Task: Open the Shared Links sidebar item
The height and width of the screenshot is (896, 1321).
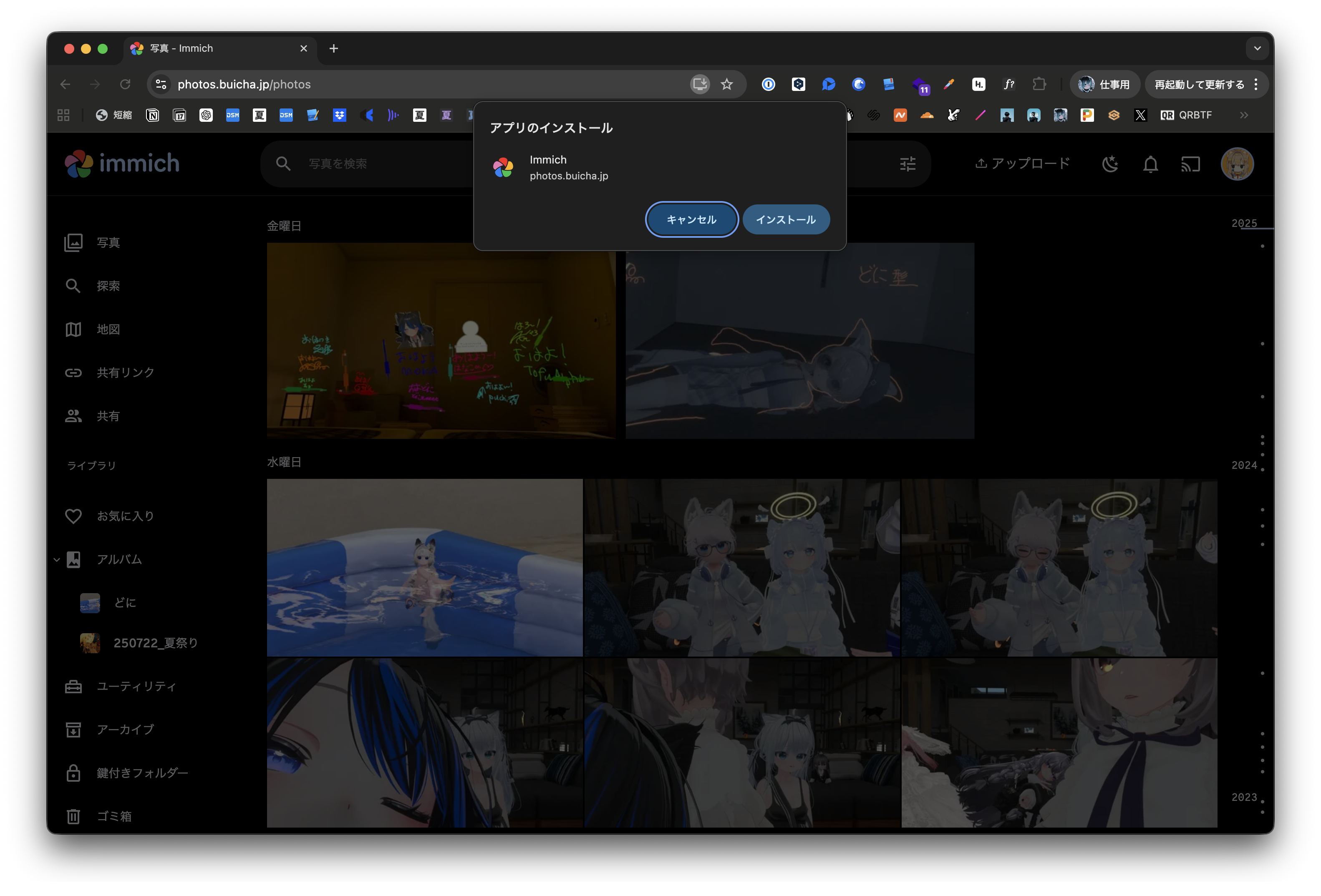Action: pyautogui.click(x=125, y=373)
